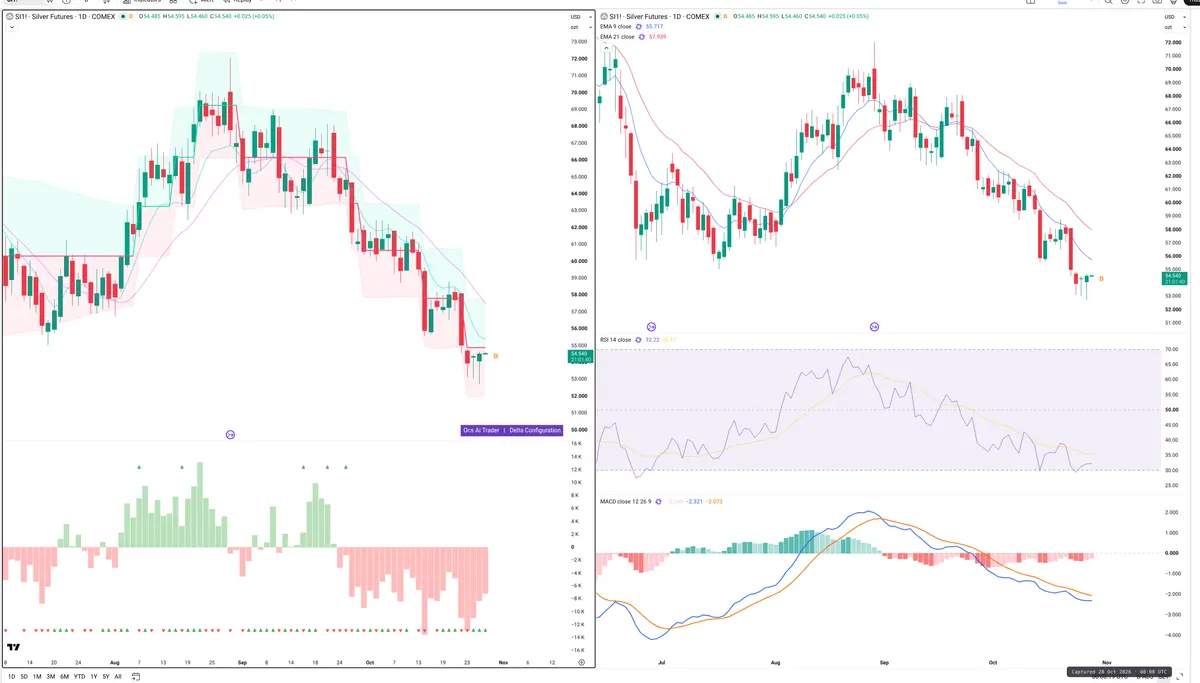Click the left chart Silver Futures symbol title
This screenshot has width=1200, height=683.
65,17
